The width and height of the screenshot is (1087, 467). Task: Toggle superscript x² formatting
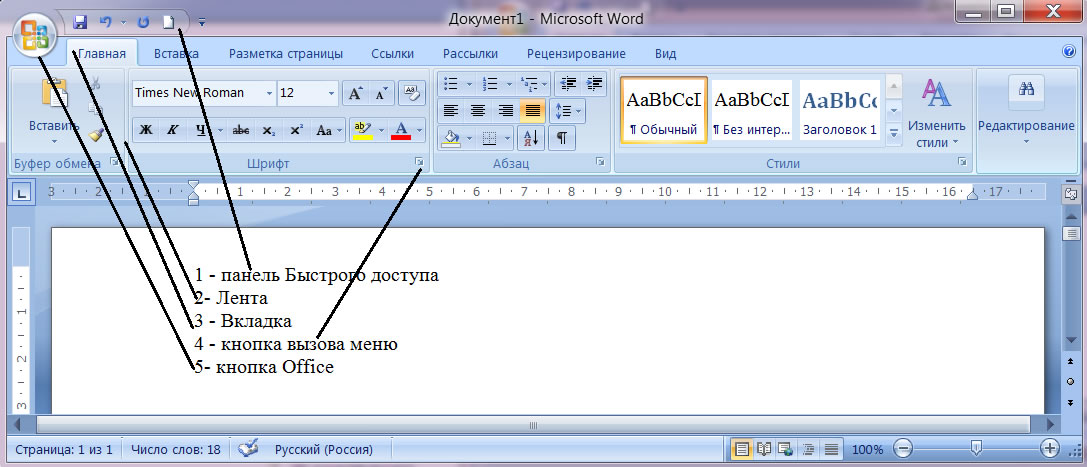point(296,130)
